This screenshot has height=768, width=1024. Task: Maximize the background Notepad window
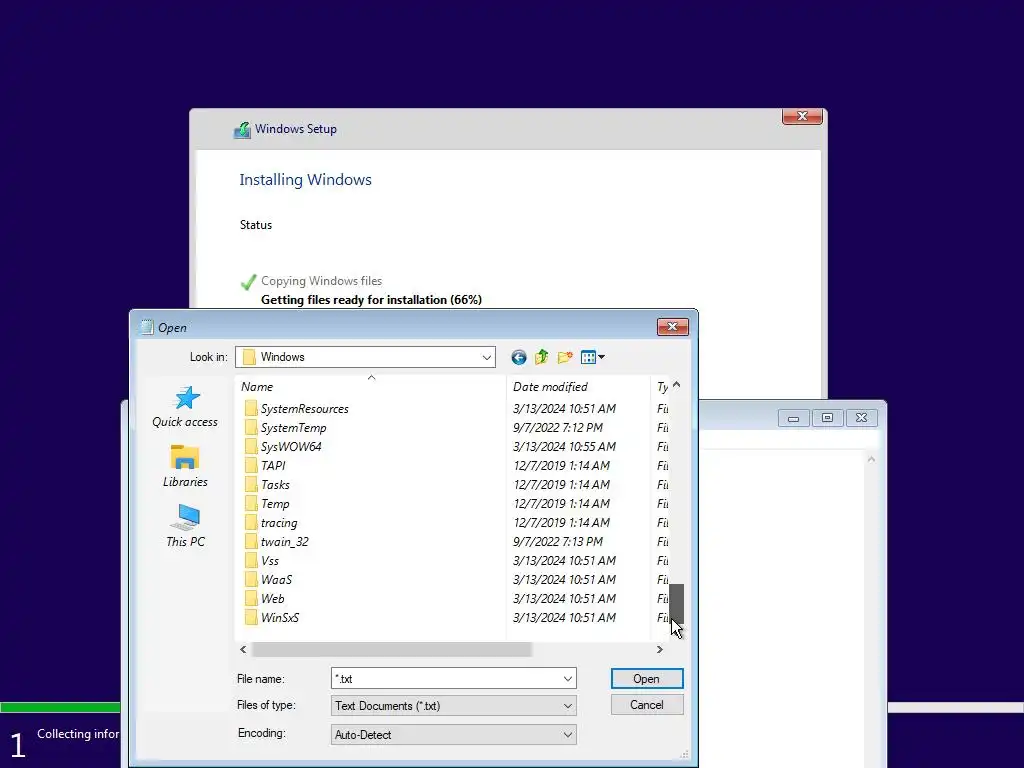coord(827,418)
